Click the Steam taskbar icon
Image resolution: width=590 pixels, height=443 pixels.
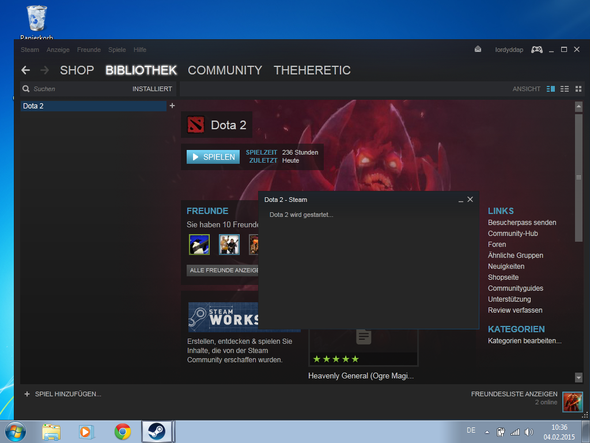(x=157, y=432)
